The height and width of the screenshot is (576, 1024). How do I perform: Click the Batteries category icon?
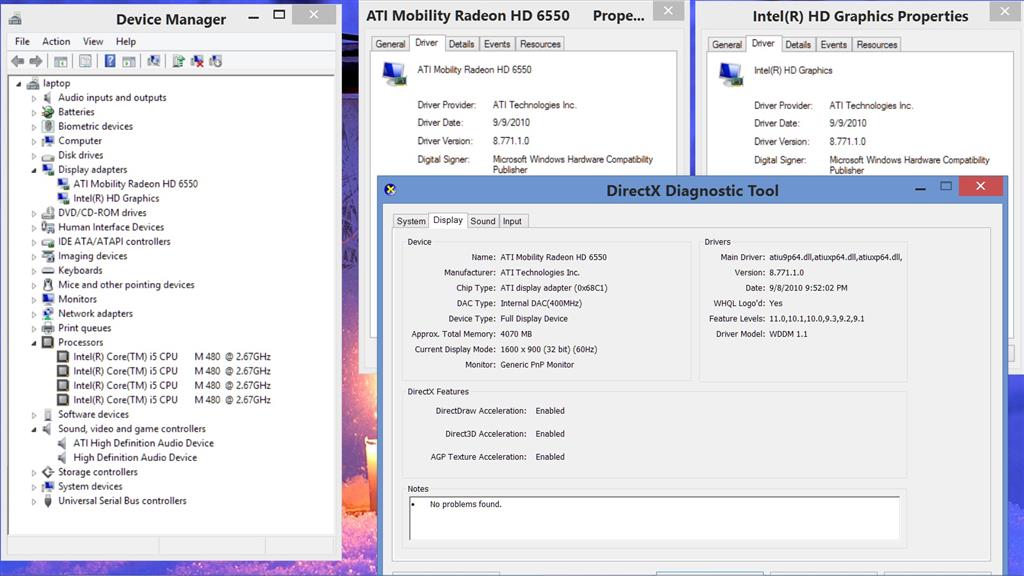(48, 112)
